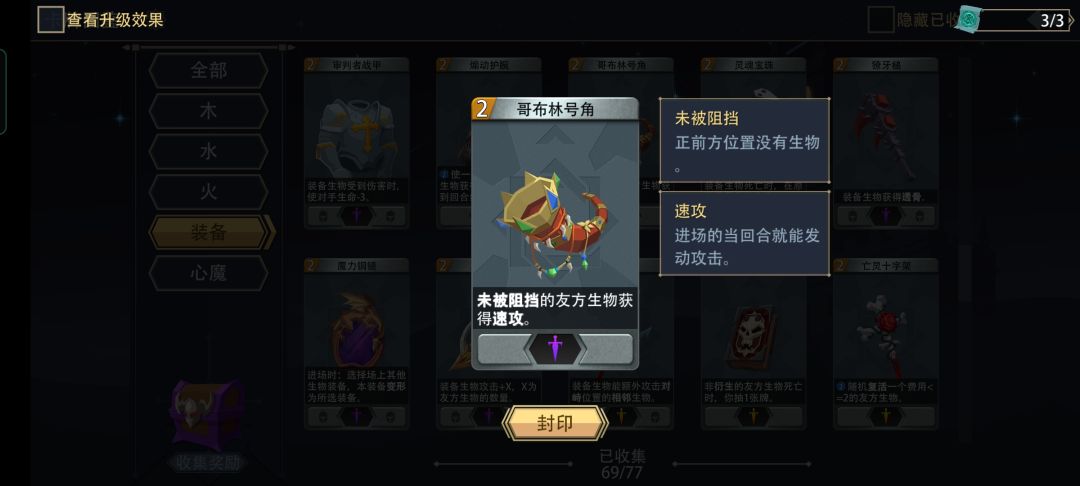Click the goblin horn artwork on the card
Image resolution: width=1080 pixels, height=486 pixels.
tap(555, 224)
